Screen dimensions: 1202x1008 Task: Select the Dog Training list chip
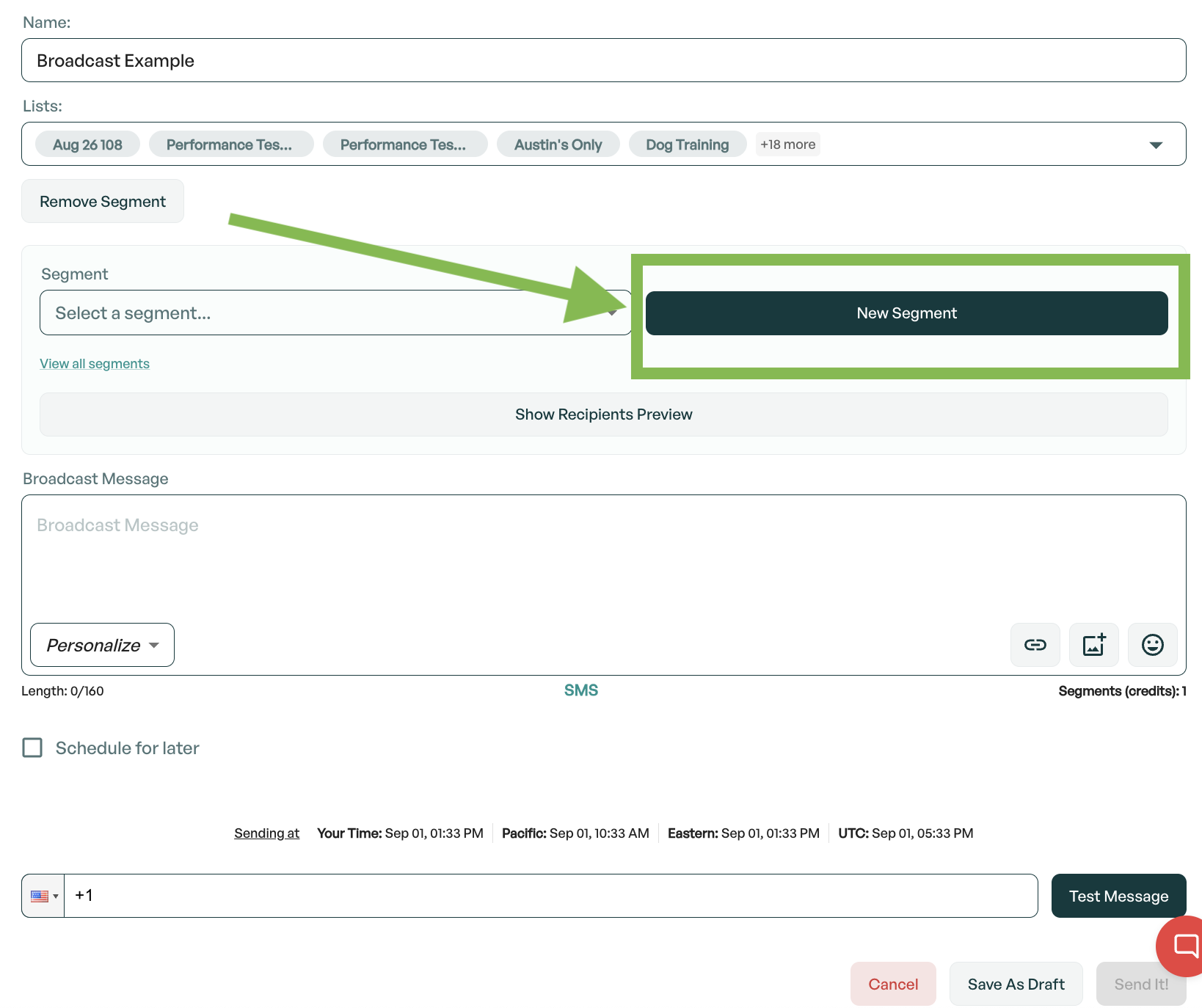click(688, 145)
